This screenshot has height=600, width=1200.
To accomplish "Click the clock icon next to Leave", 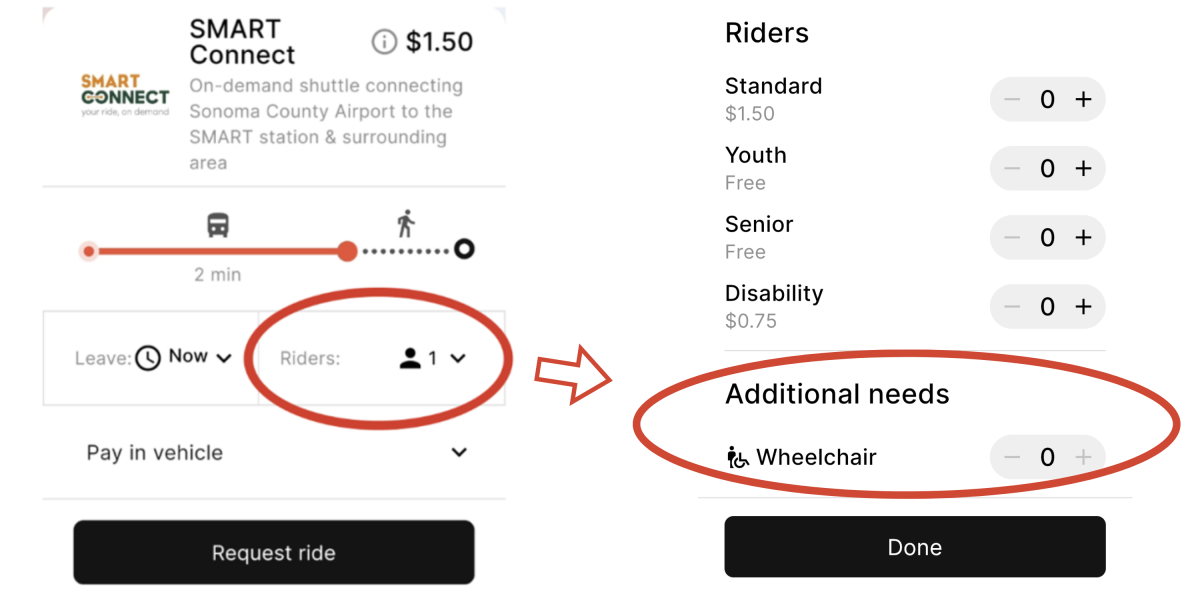I will [x=148, y=357].
